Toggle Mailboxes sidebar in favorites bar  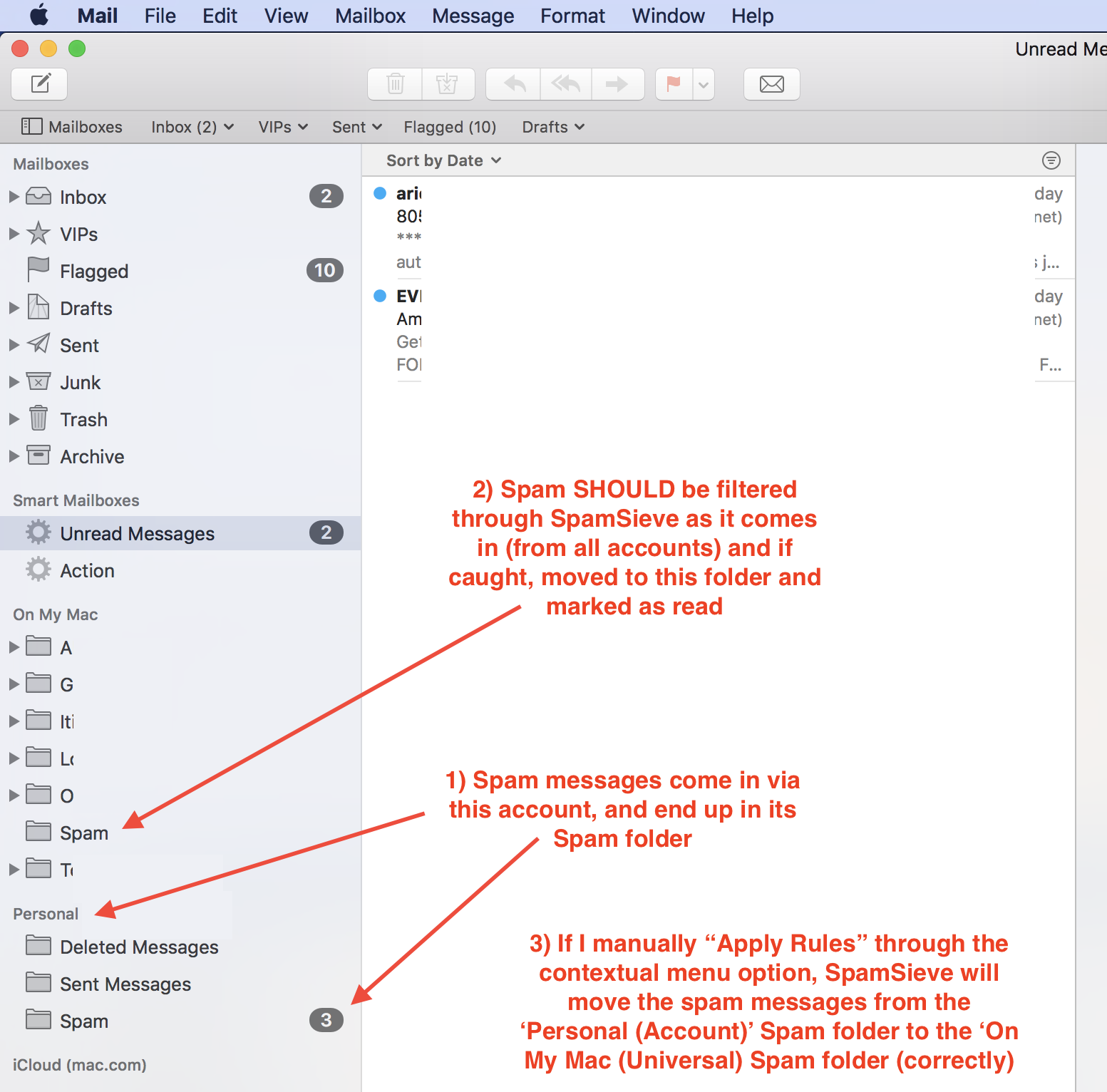click(x=72, y=127)
